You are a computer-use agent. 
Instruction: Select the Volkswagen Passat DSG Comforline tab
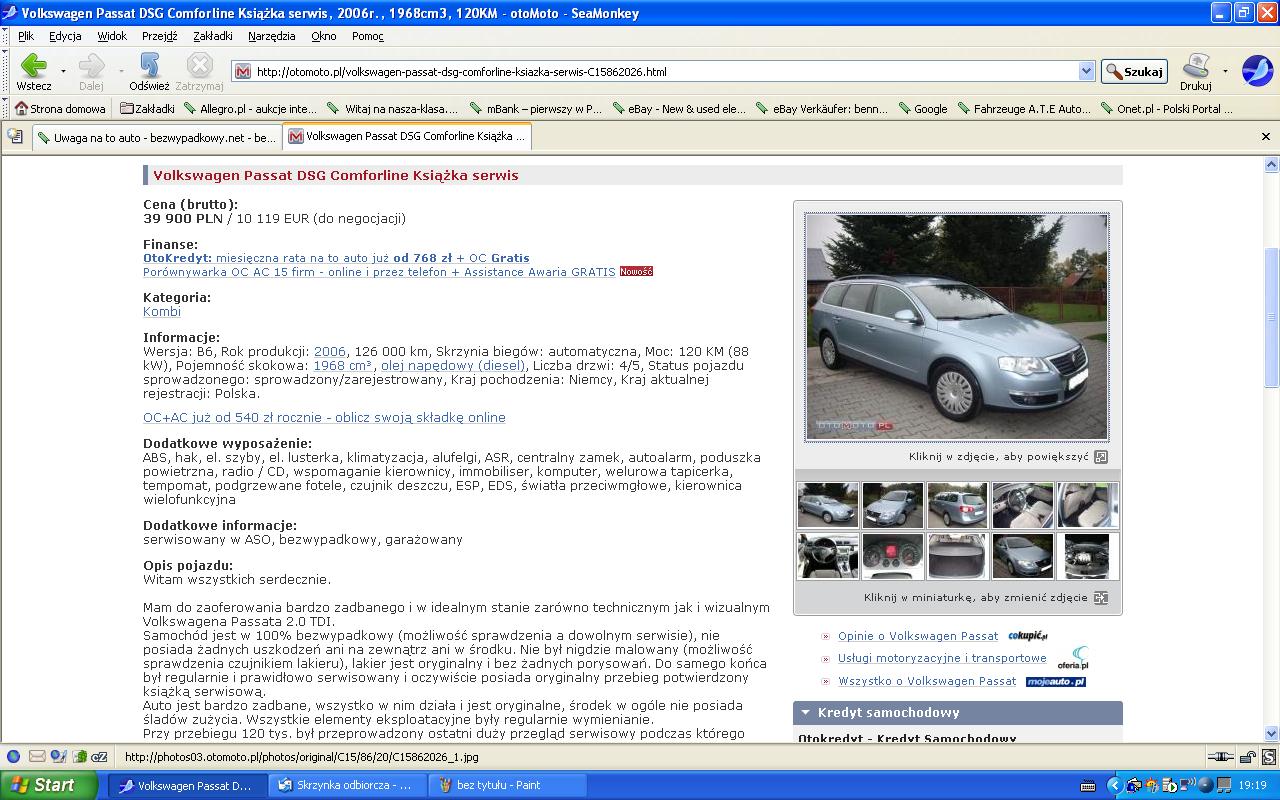coord(406,136)
